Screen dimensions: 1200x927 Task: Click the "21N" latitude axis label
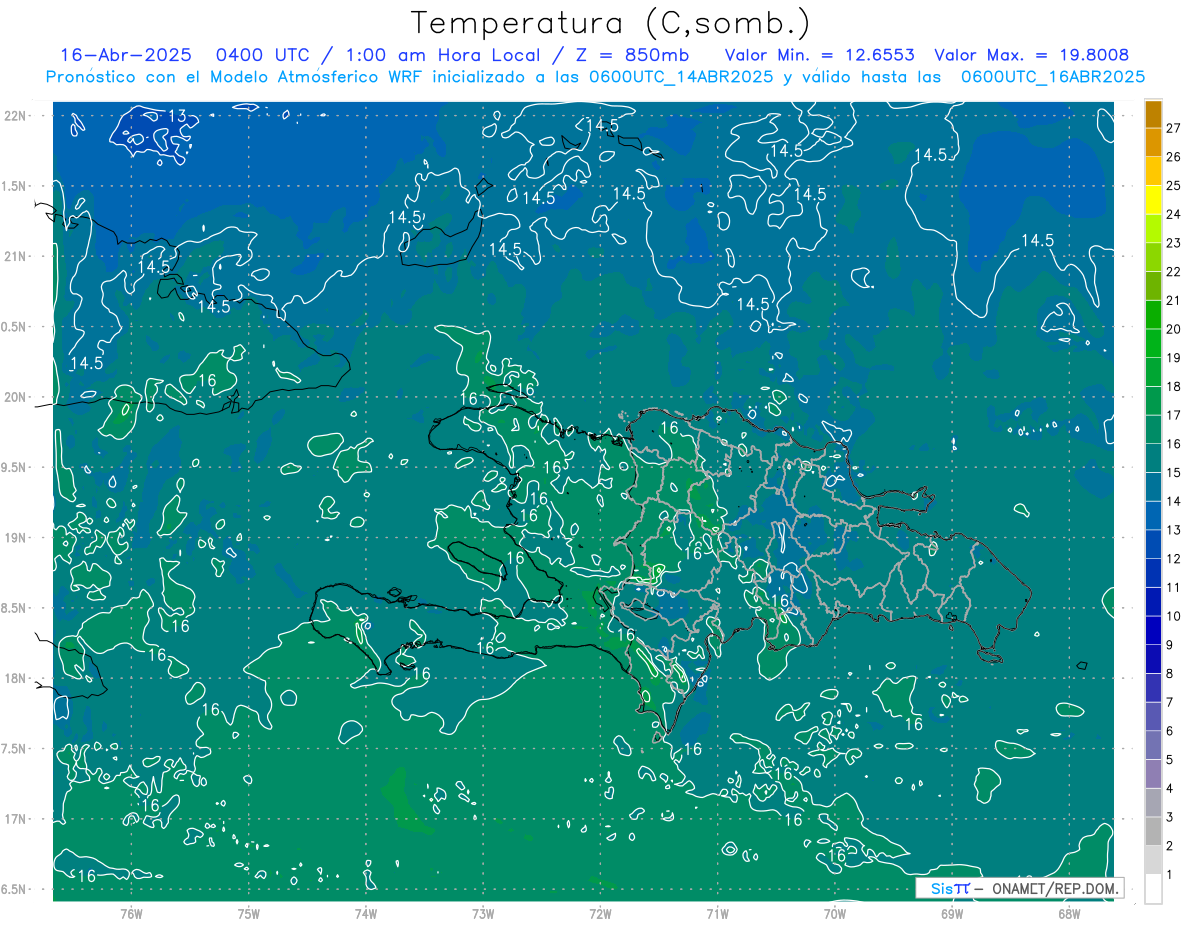click(x=16, y=256)
